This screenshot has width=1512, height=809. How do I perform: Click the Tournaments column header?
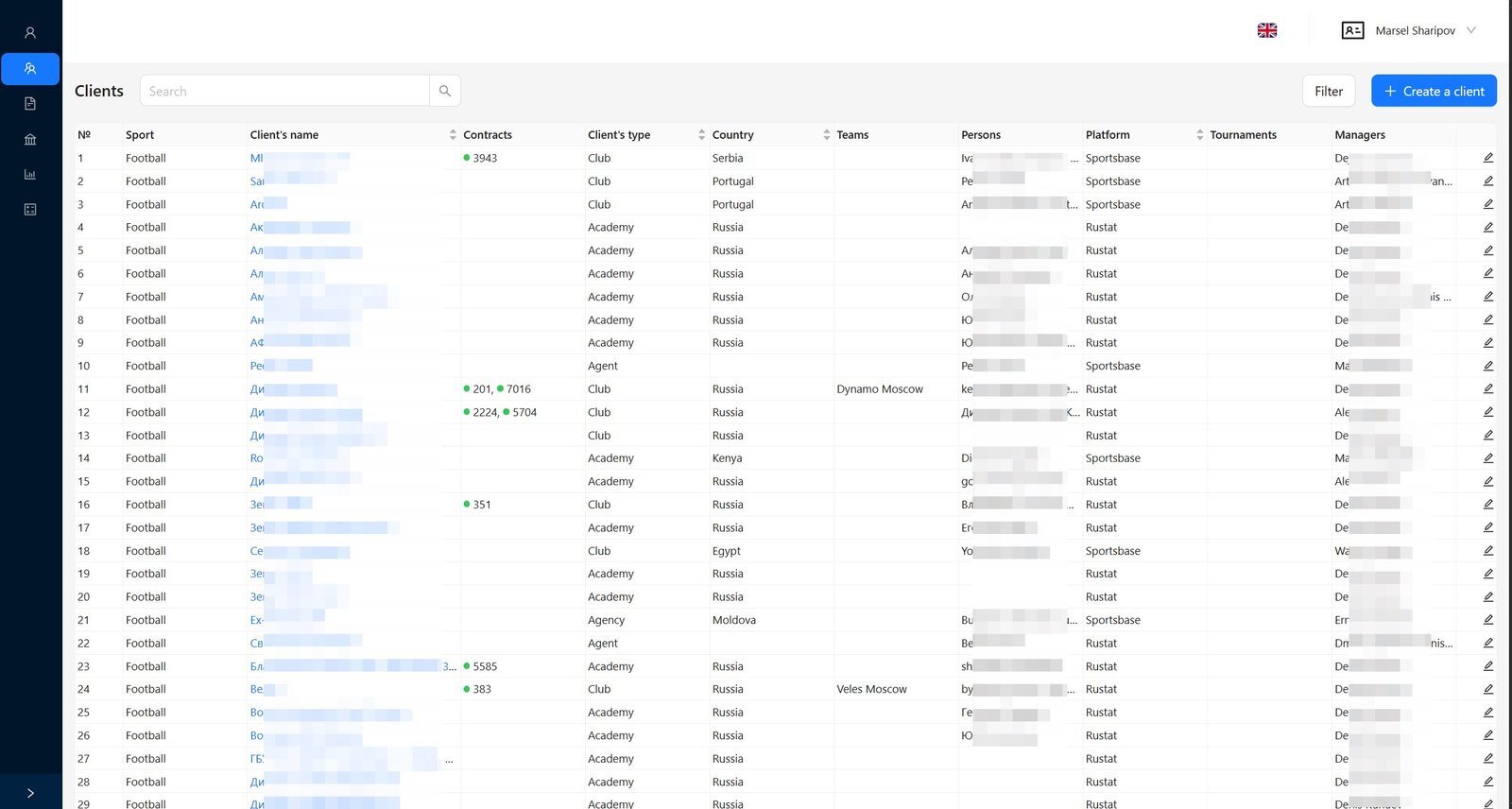(x=1243, y=135)
